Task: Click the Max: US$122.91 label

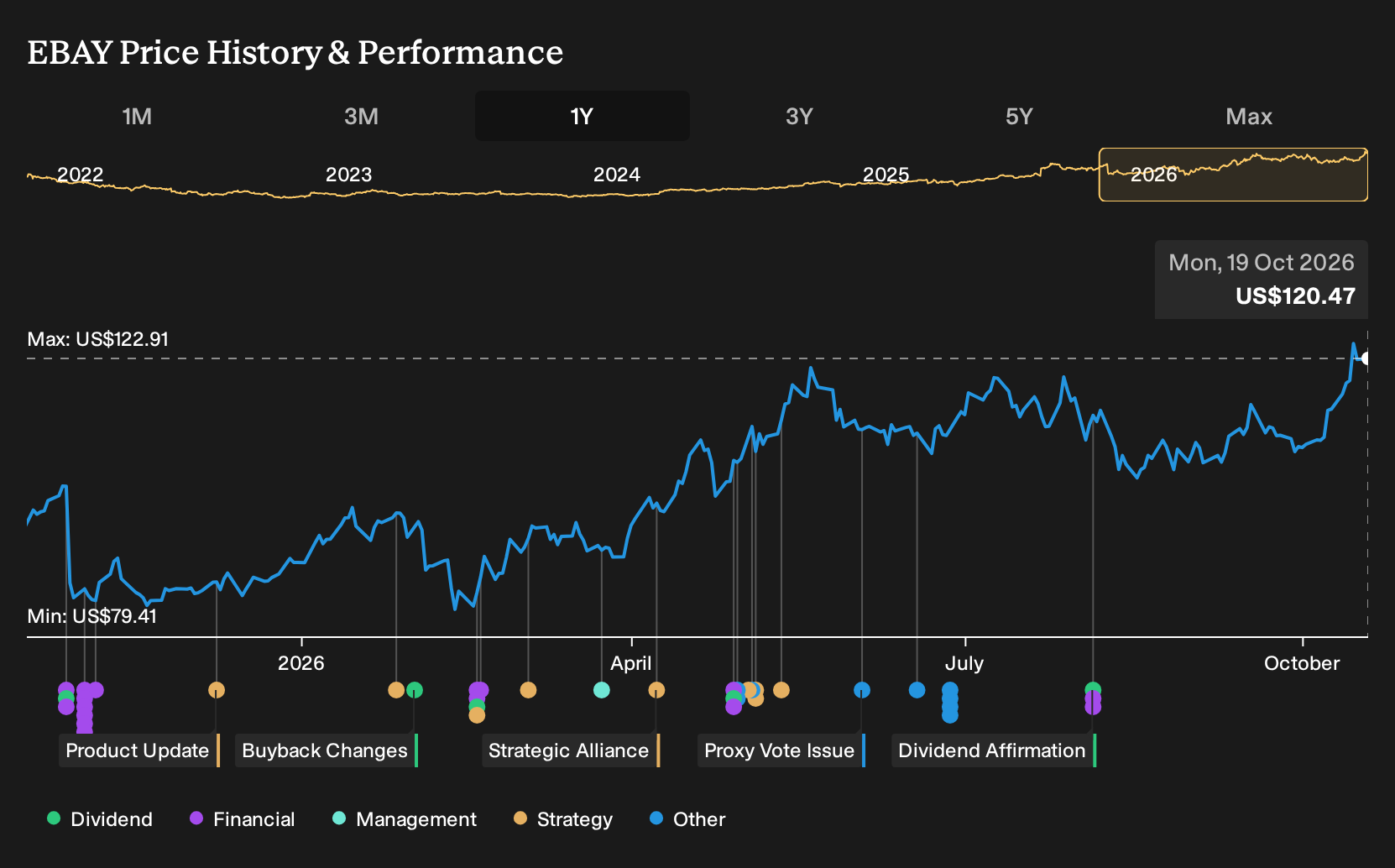Action: (98, 339)
